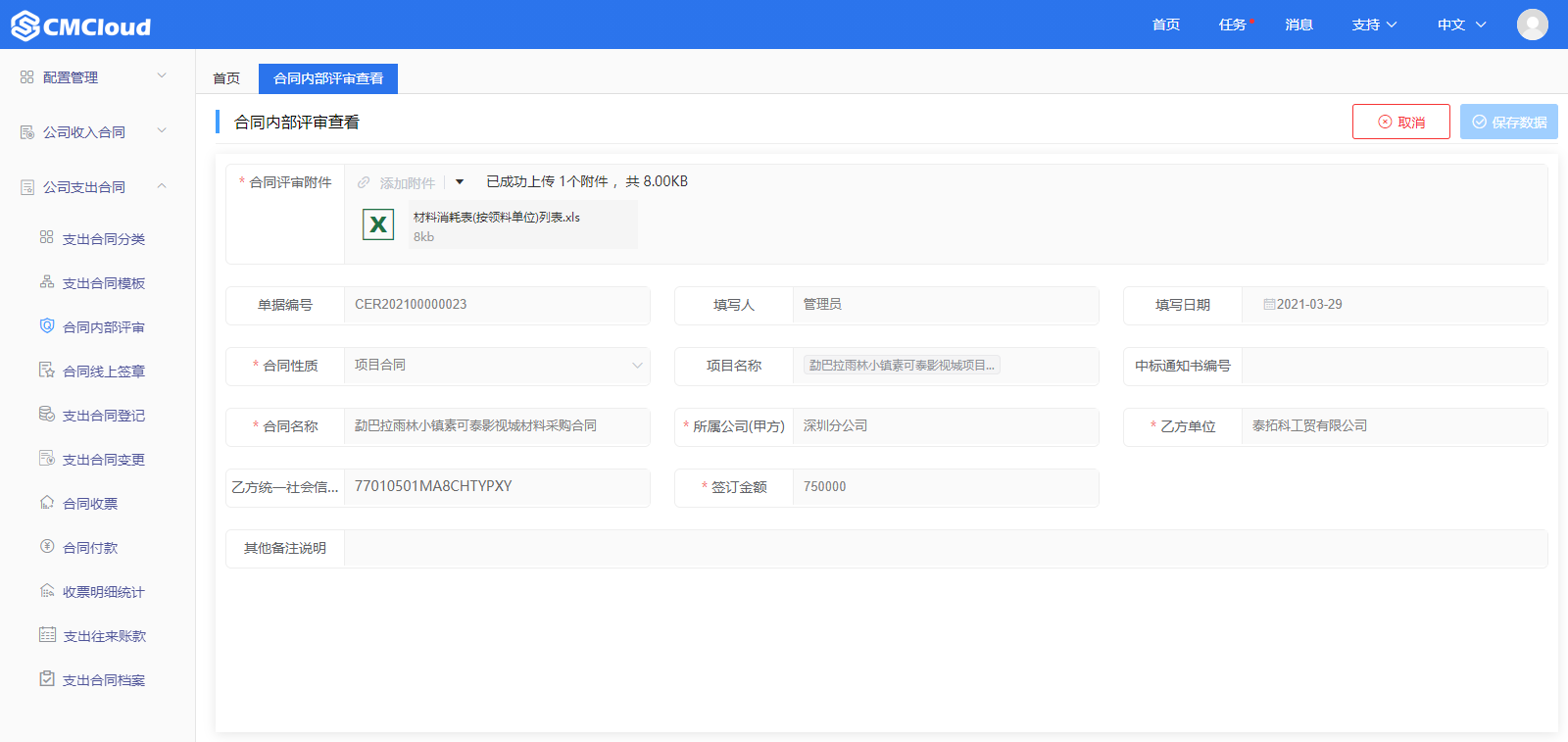Click the CMCloud logo

(x=81, y=25)
